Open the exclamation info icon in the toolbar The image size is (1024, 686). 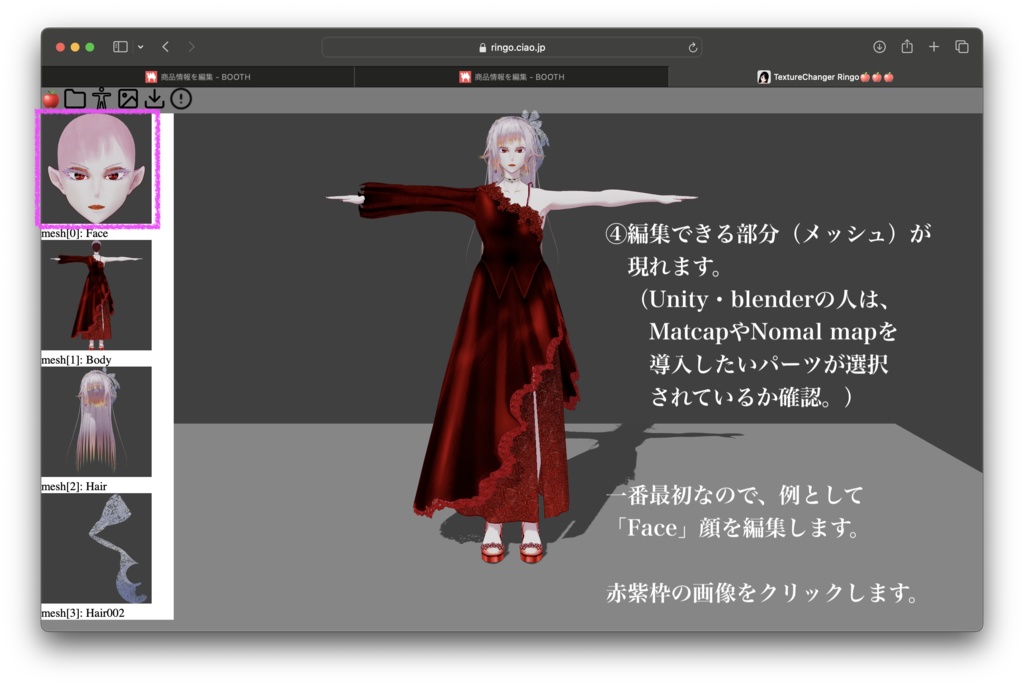pyautogui.click(x=180, y=98)
